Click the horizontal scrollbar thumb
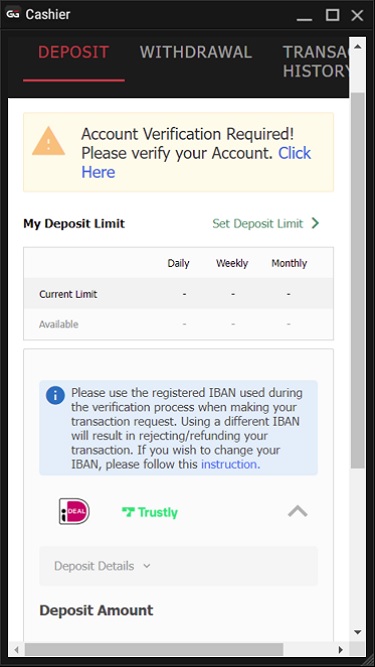Screen dimensions: 375x667 pyautogui.click(x=153, y=650)
